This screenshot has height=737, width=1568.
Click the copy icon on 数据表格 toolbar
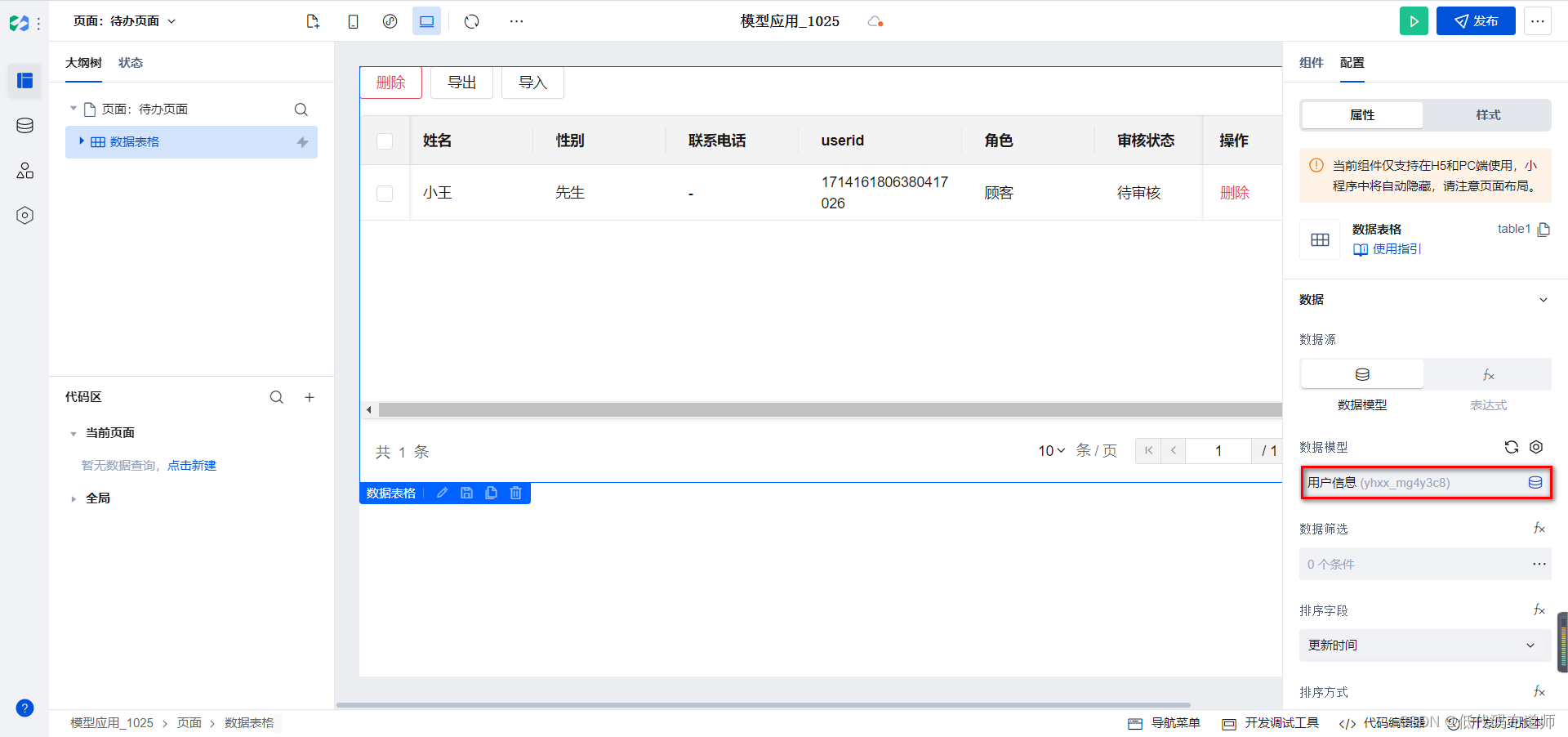[491, 493]
